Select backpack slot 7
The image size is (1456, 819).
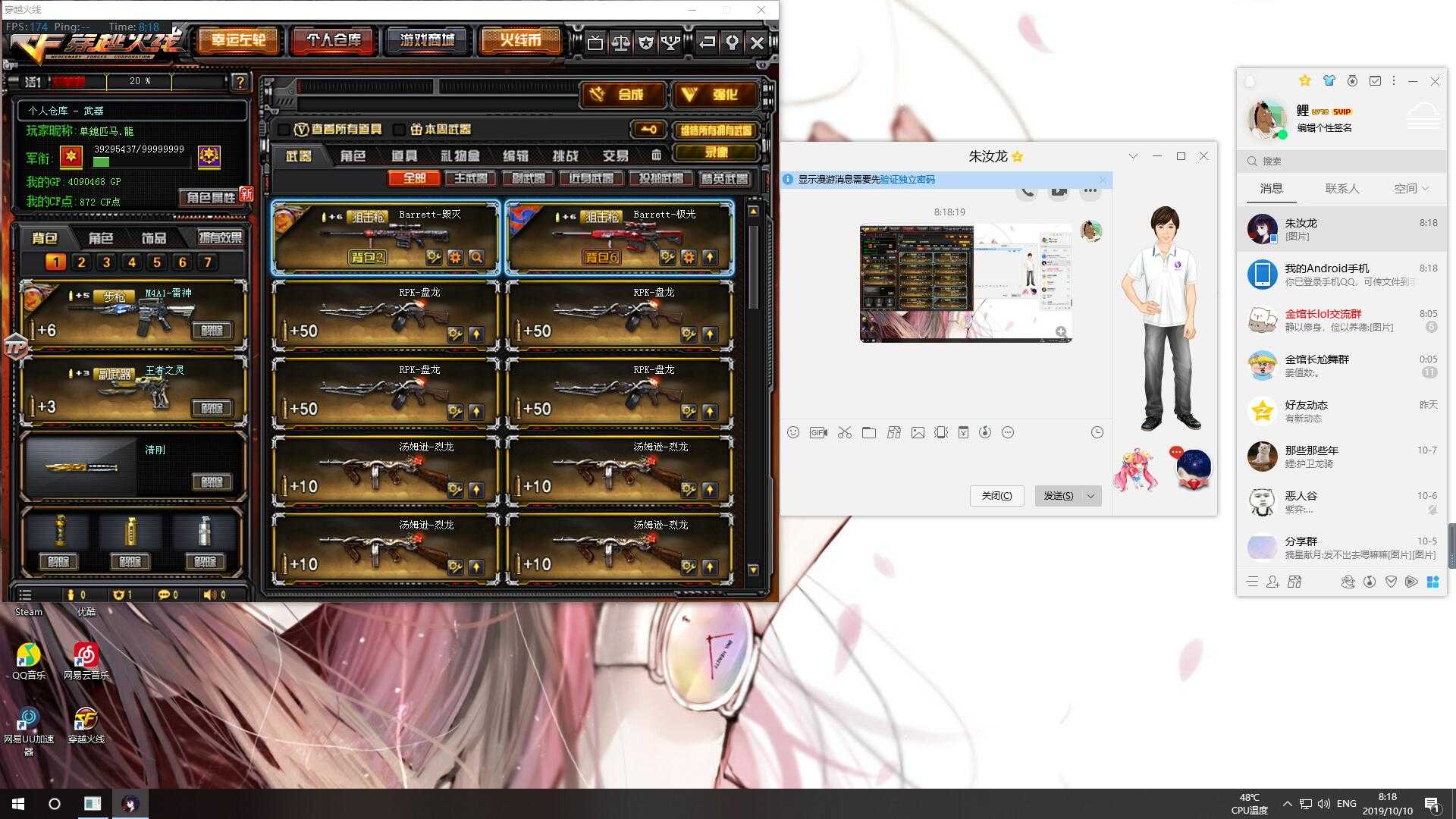207,262
